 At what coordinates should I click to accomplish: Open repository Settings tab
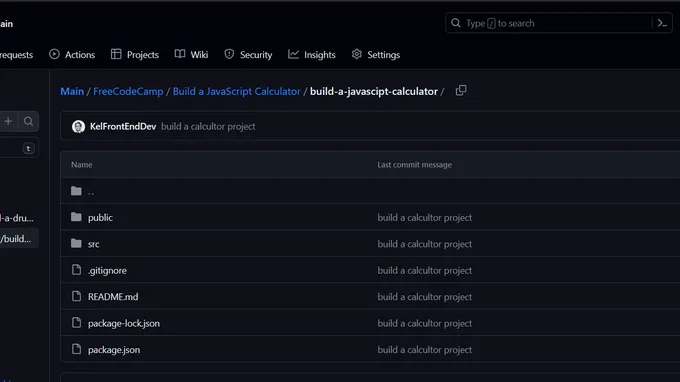click(x=376, y=55)
